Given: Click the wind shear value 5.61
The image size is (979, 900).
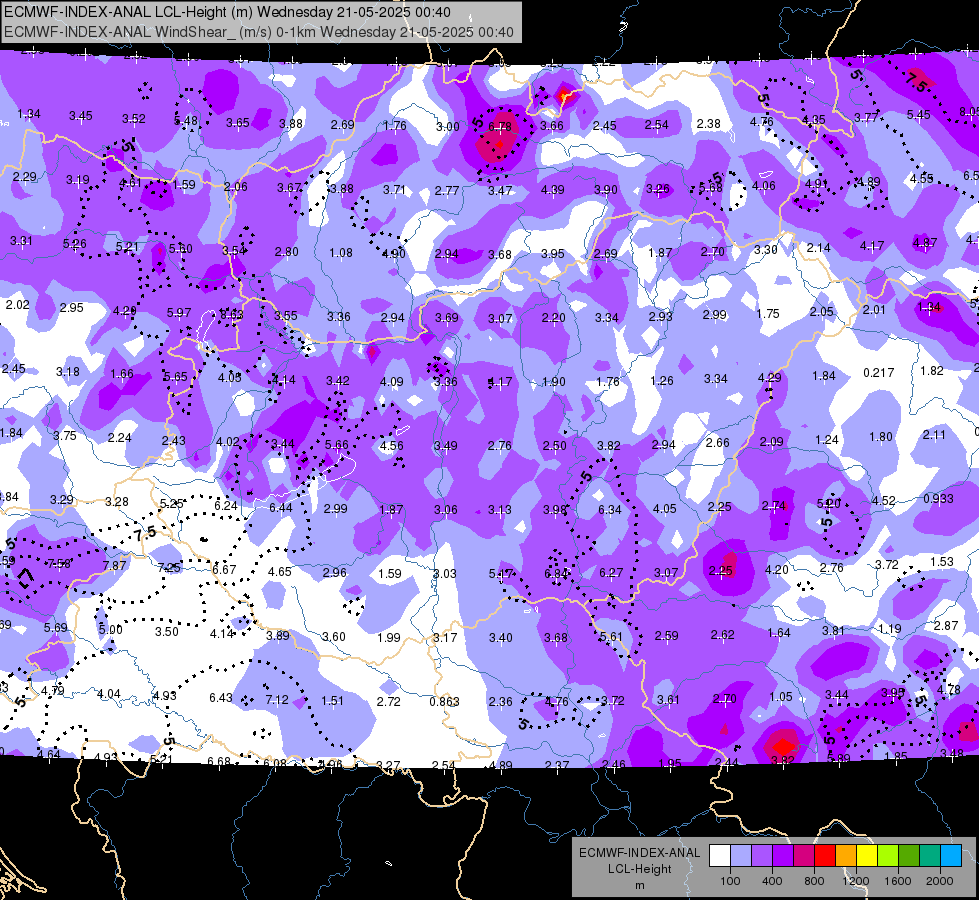Looking at the screenshot, I should pyautogui.click(x=611, y=636).
